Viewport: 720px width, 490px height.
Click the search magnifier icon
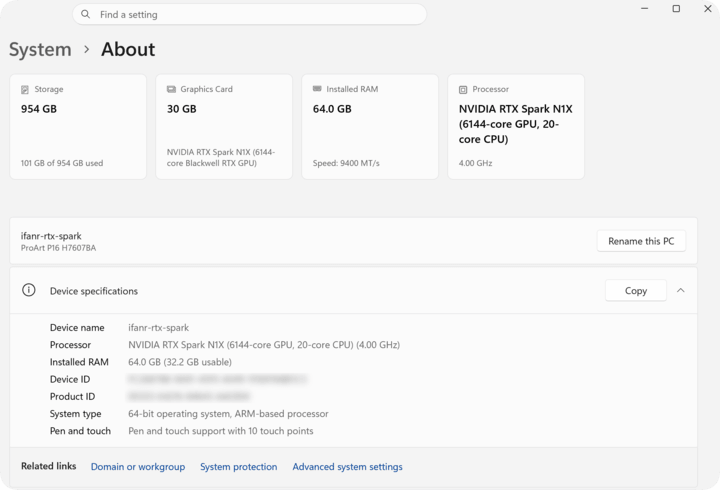[85, 14]
